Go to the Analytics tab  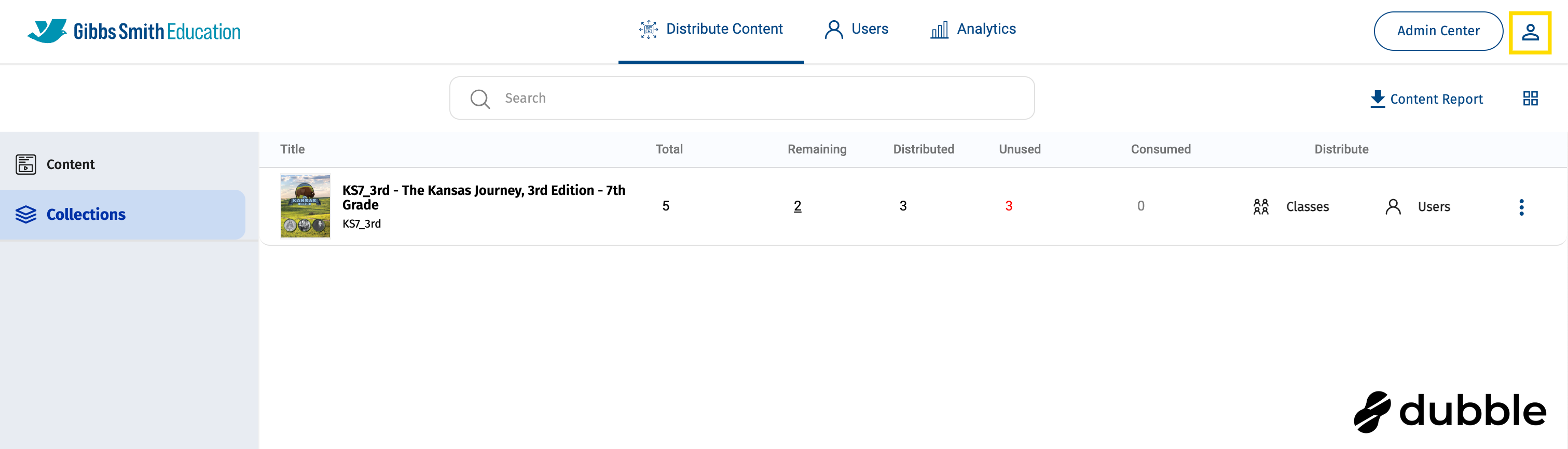click(x=973, y=29)
